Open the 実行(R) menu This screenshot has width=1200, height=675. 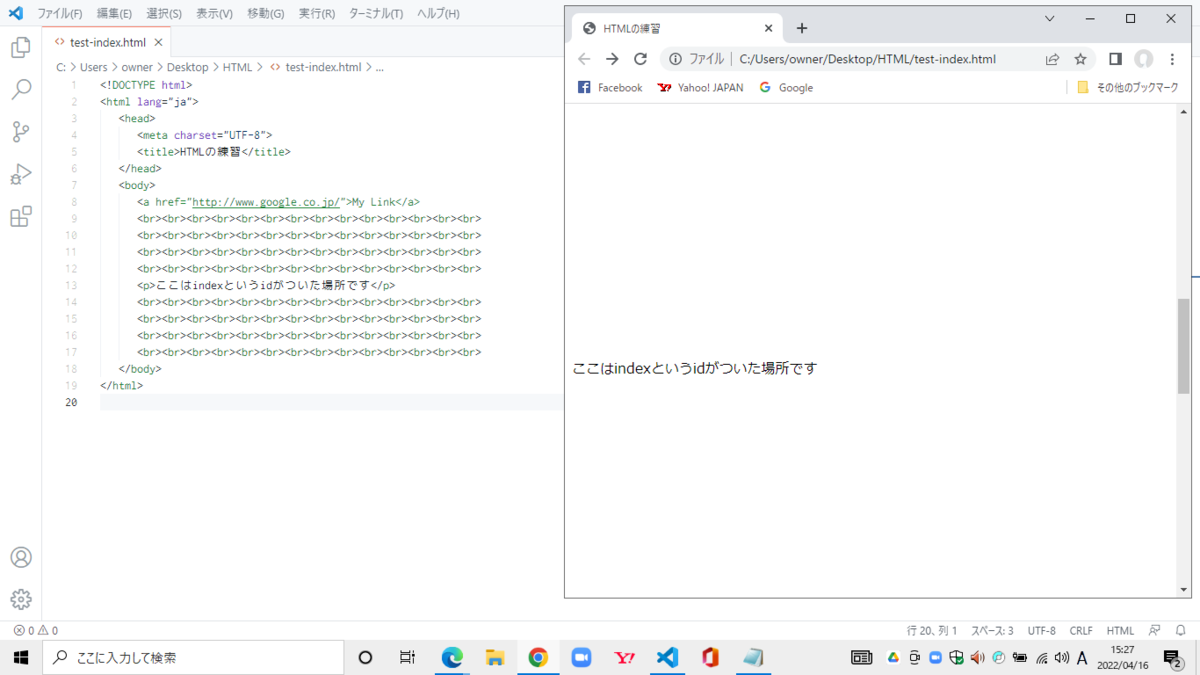pyautogui.click(x=316, y=14)
